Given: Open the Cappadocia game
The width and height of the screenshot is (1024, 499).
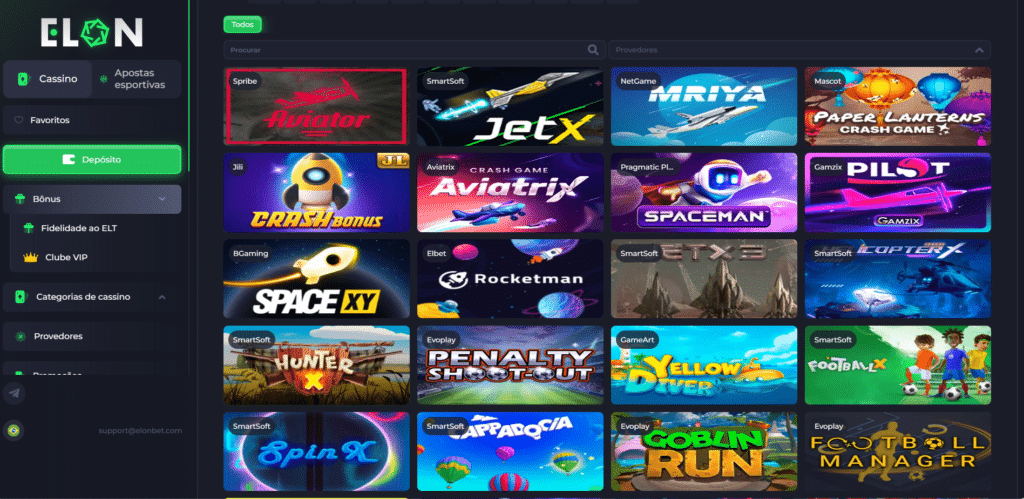Looking at the screenshot, I should click(510, 451).
